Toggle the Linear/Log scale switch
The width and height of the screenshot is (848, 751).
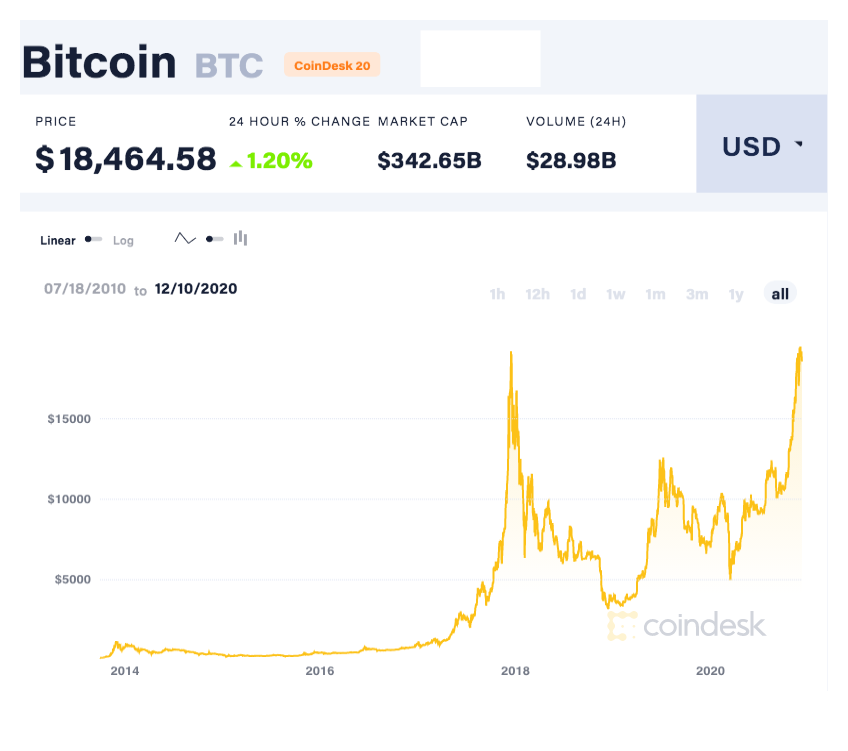[93, 240]
